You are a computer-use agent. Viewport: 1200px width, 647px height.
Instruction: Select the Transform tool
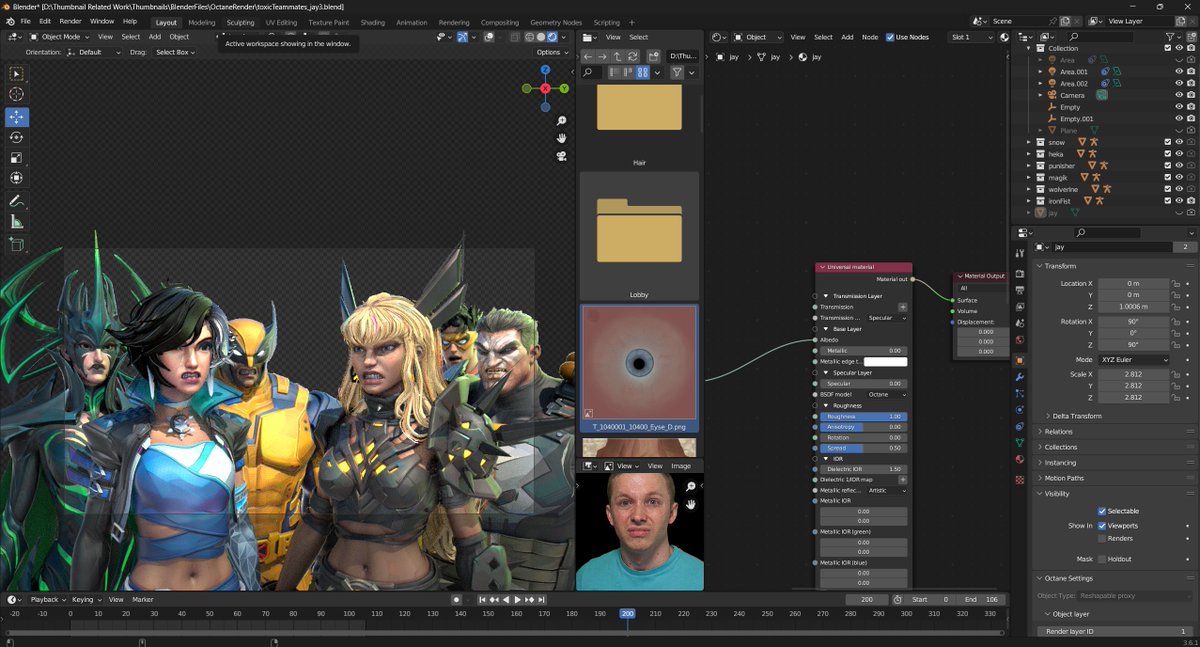17,178
